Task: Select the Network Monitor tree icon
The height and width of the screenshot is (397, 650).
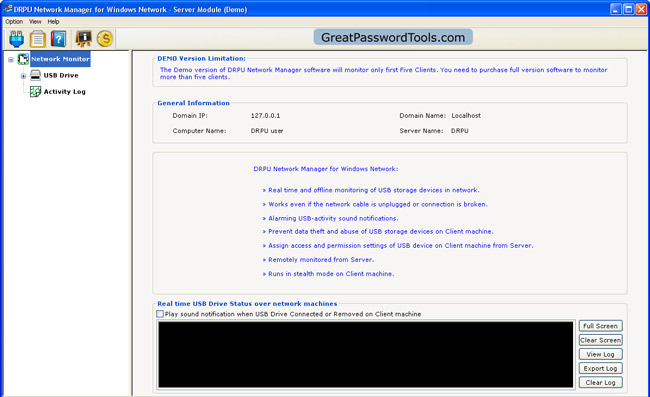Action: (23, 59)
